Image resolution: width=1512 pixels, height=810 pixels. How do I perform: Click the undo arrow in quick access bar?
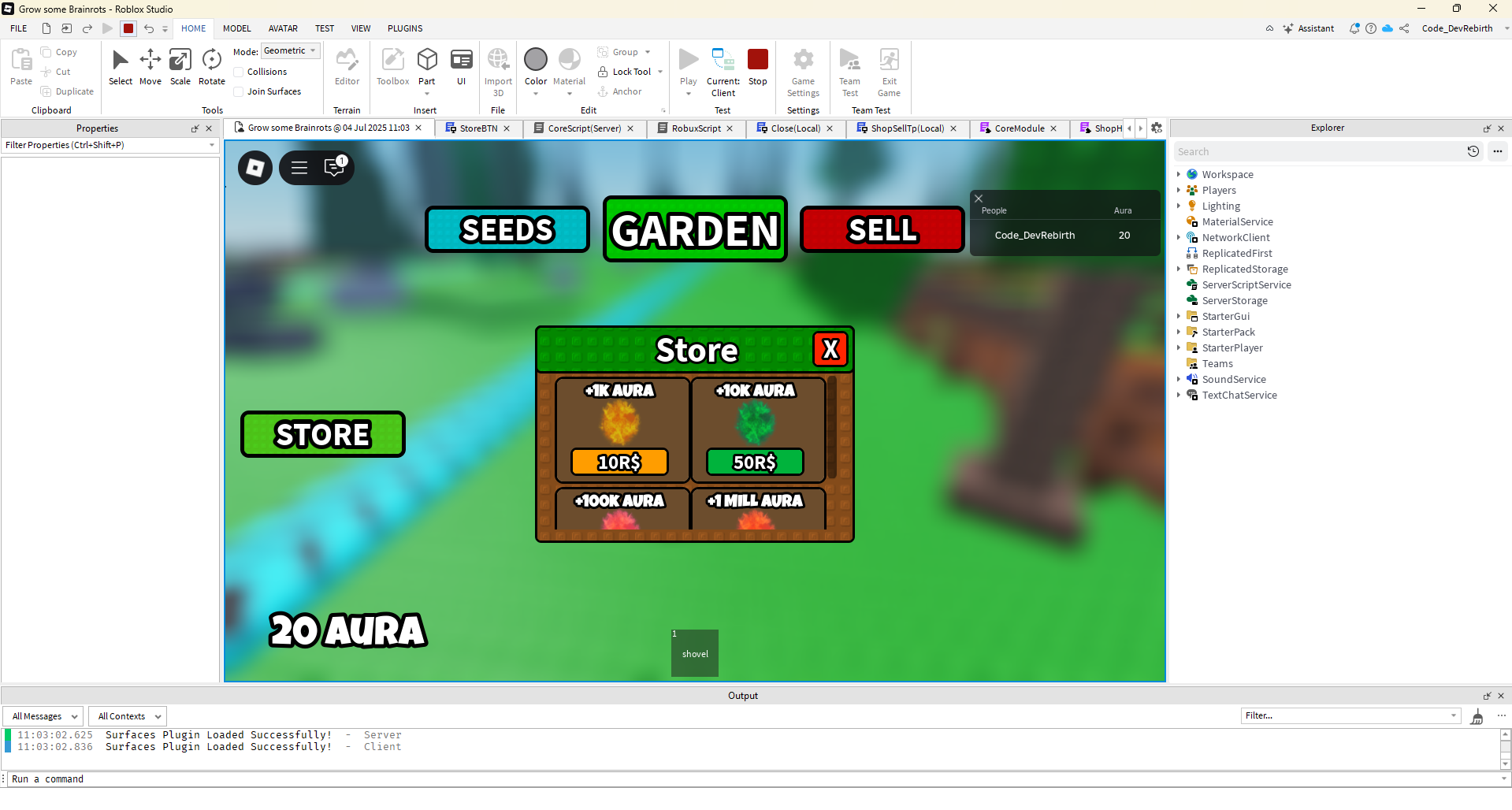click(148, 28)
